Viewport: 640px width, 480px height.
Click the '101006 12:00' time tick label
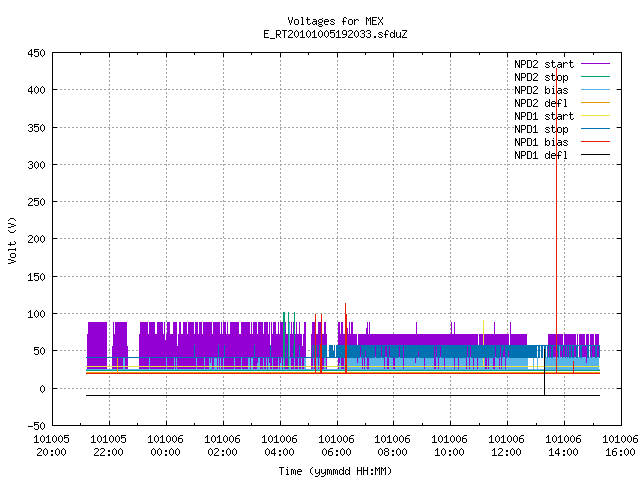pyautogui.click(x=507, y=445)
